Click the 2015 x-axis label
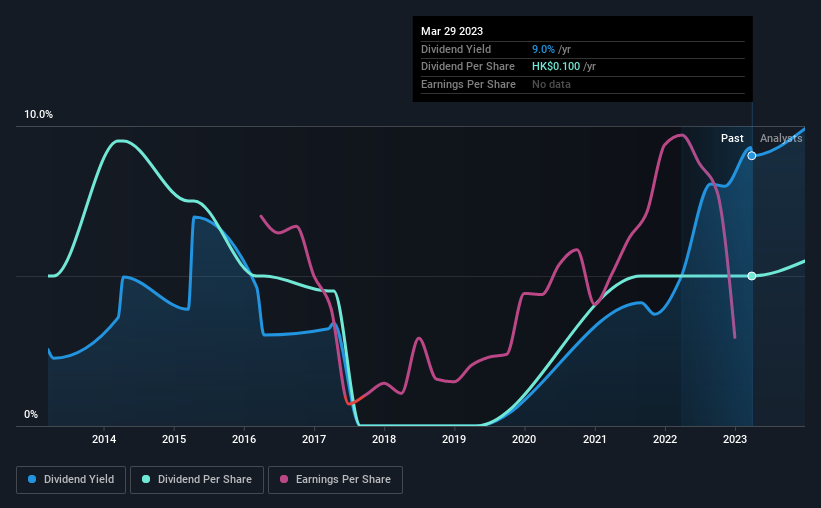Image resolution: width=821 pixels, height=508 pixels. click(x=174, y=439)
